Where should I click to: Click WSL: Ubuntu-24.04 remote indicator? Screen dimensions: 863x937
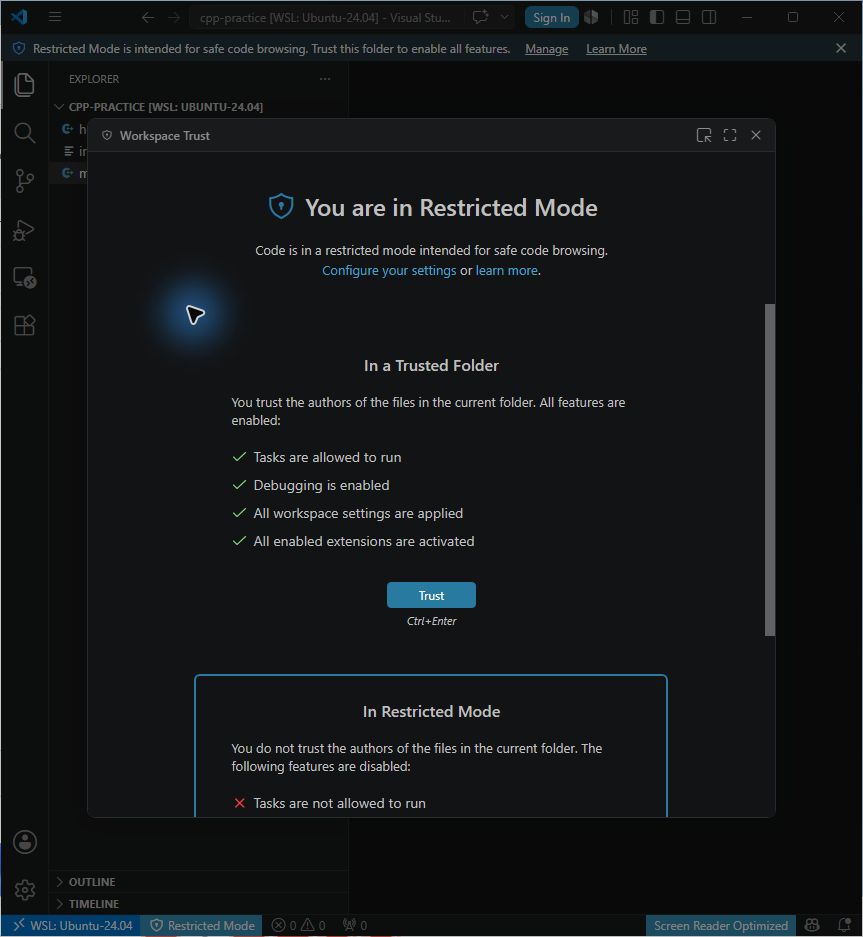point(72,925)
